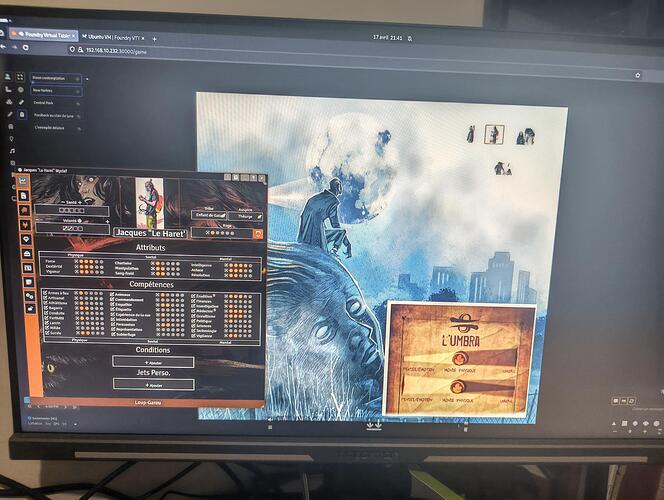This screenshot has width=664, height=500.
Task: Click the browser address bar URL
Action: 116,51
